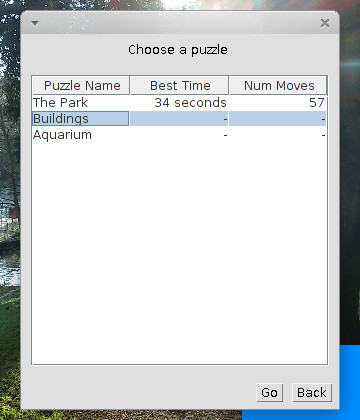Select the Buildings row Best Time cell

tap(179, 119)
